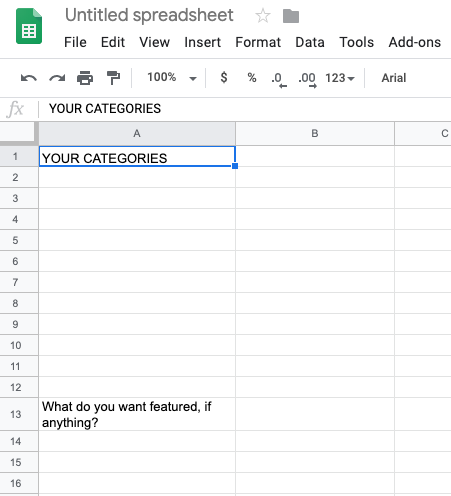Expand the 123 number formats dropdown

pos(340,78)
